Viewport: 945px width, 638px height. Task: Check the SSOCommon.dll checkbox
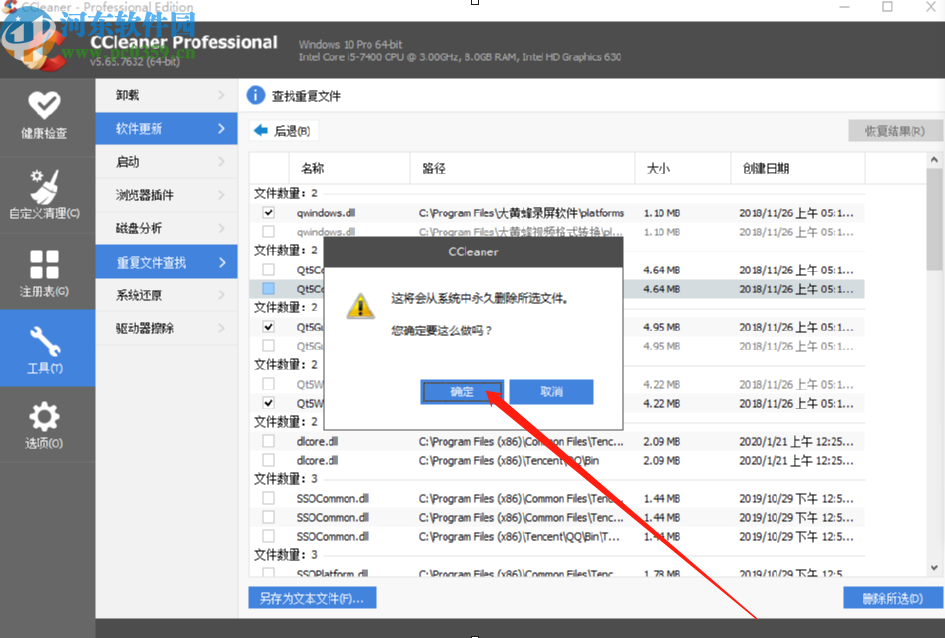point(267,498)
